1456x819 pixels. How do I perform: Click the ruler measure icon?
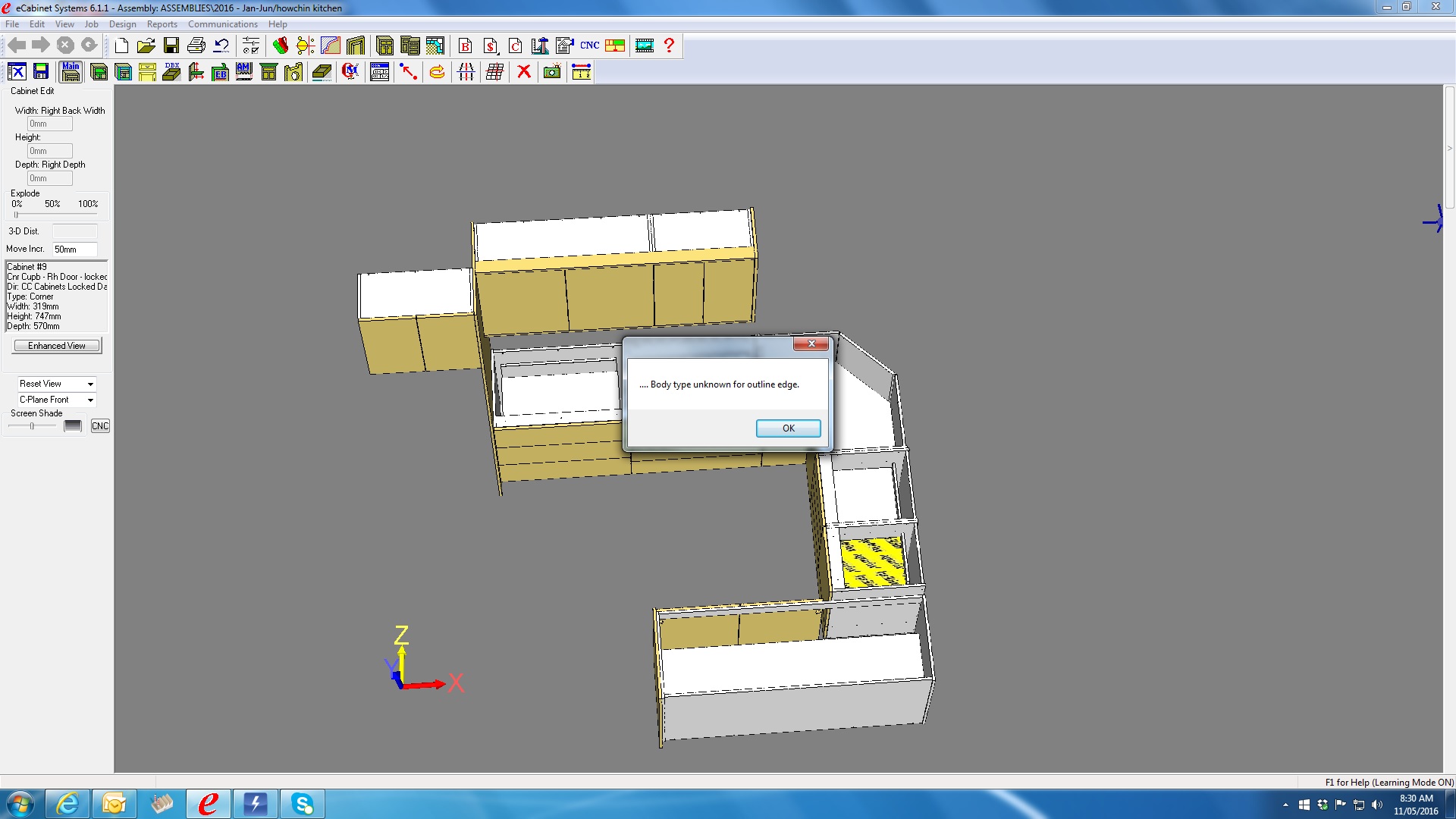[x=581, y=71]
